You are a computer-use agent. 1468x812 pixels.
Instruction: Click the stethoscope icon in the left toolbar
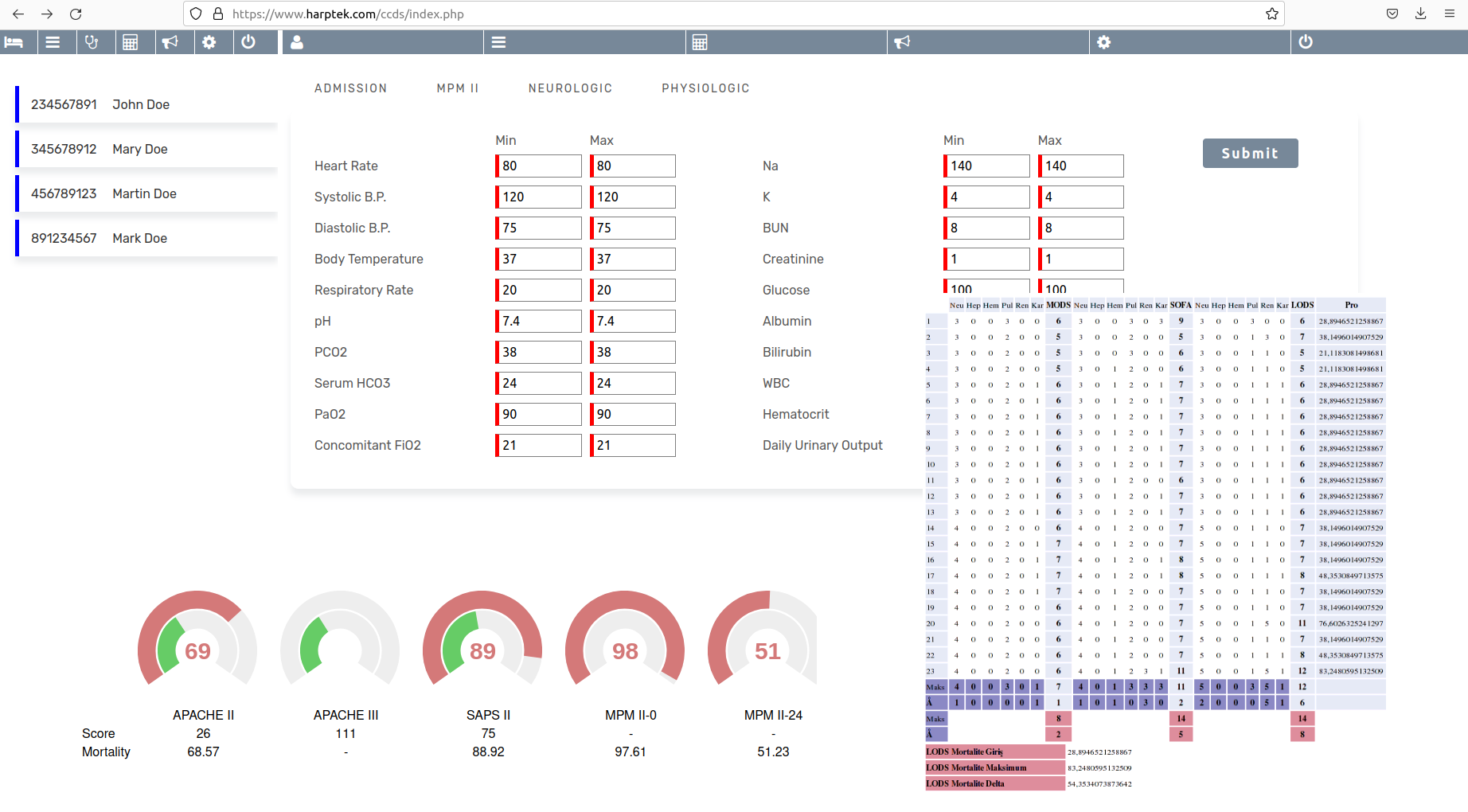coord(92,42)
